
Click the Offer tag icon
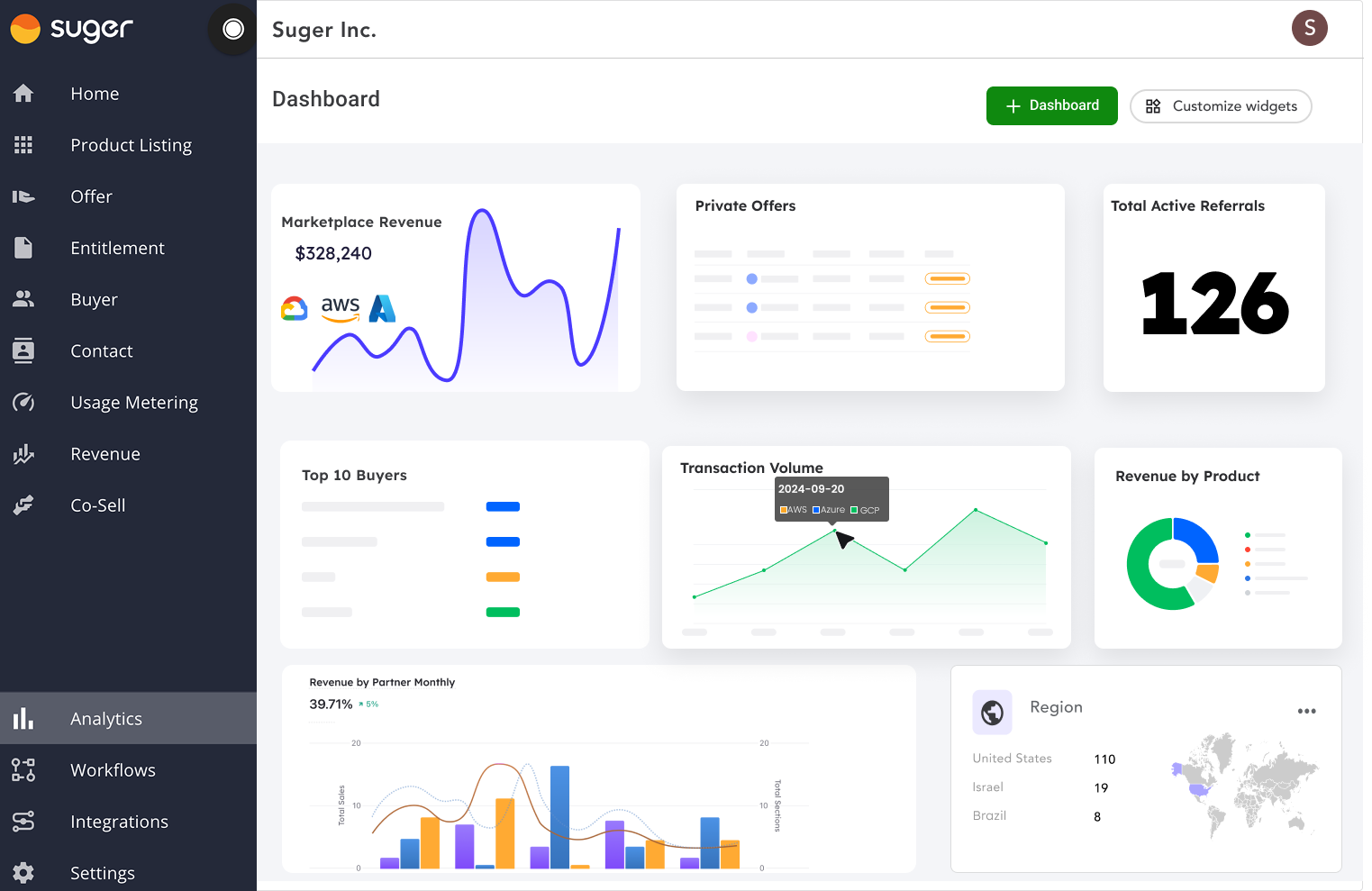[23, 196]
